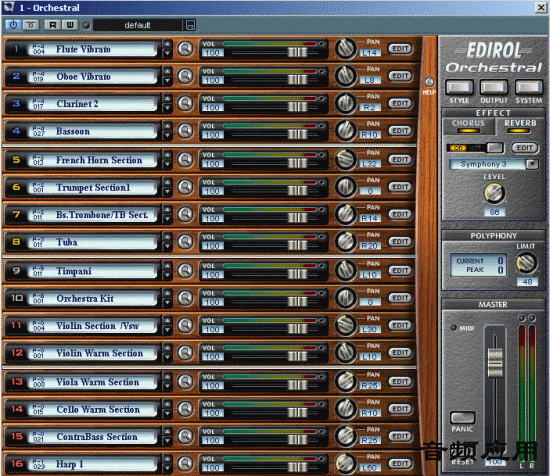
Task: Open instrument search for Harp 1
Action: 185,463
